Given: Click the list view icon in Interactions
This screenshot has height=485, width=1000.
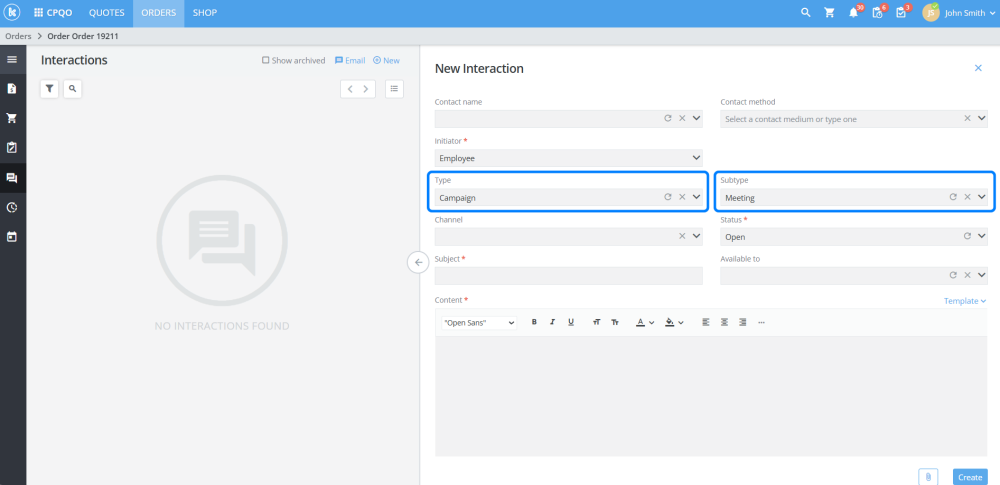Looking at the screenshot, I should (395, 89).
